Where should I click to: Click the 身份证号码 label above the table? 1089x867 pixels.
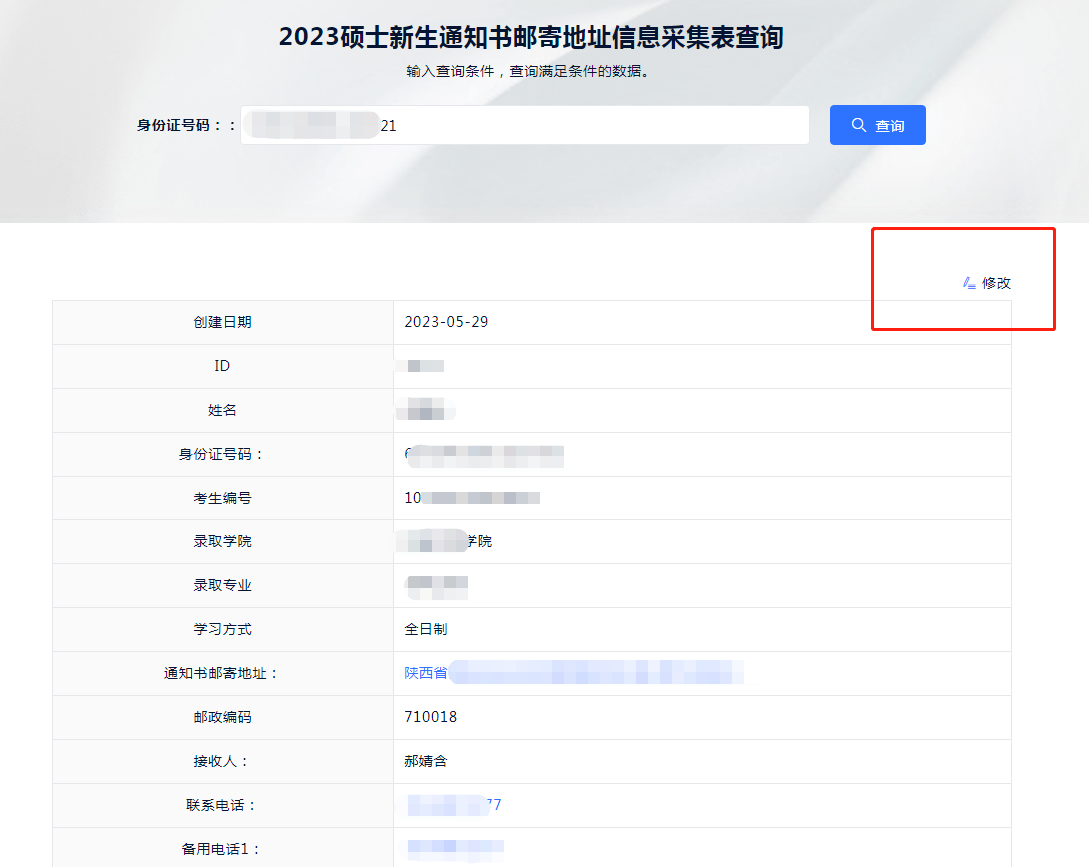coord(185,125)
